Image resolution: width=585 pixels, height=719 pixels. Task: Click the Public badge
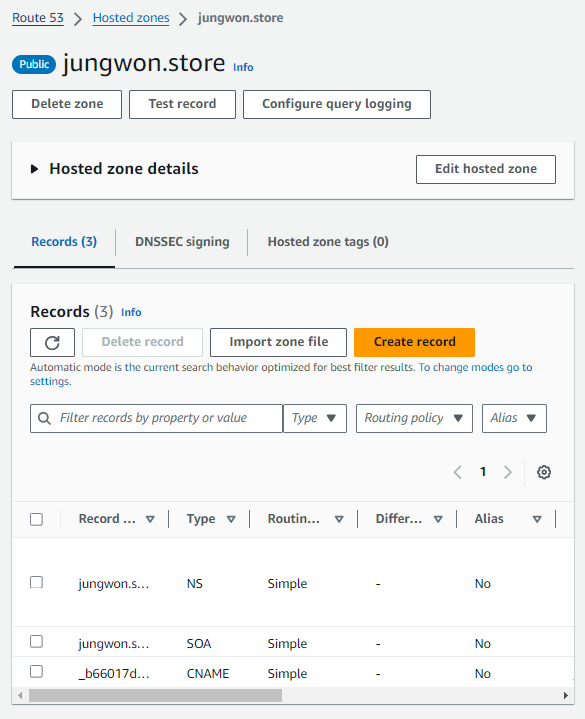pos(34,64)
